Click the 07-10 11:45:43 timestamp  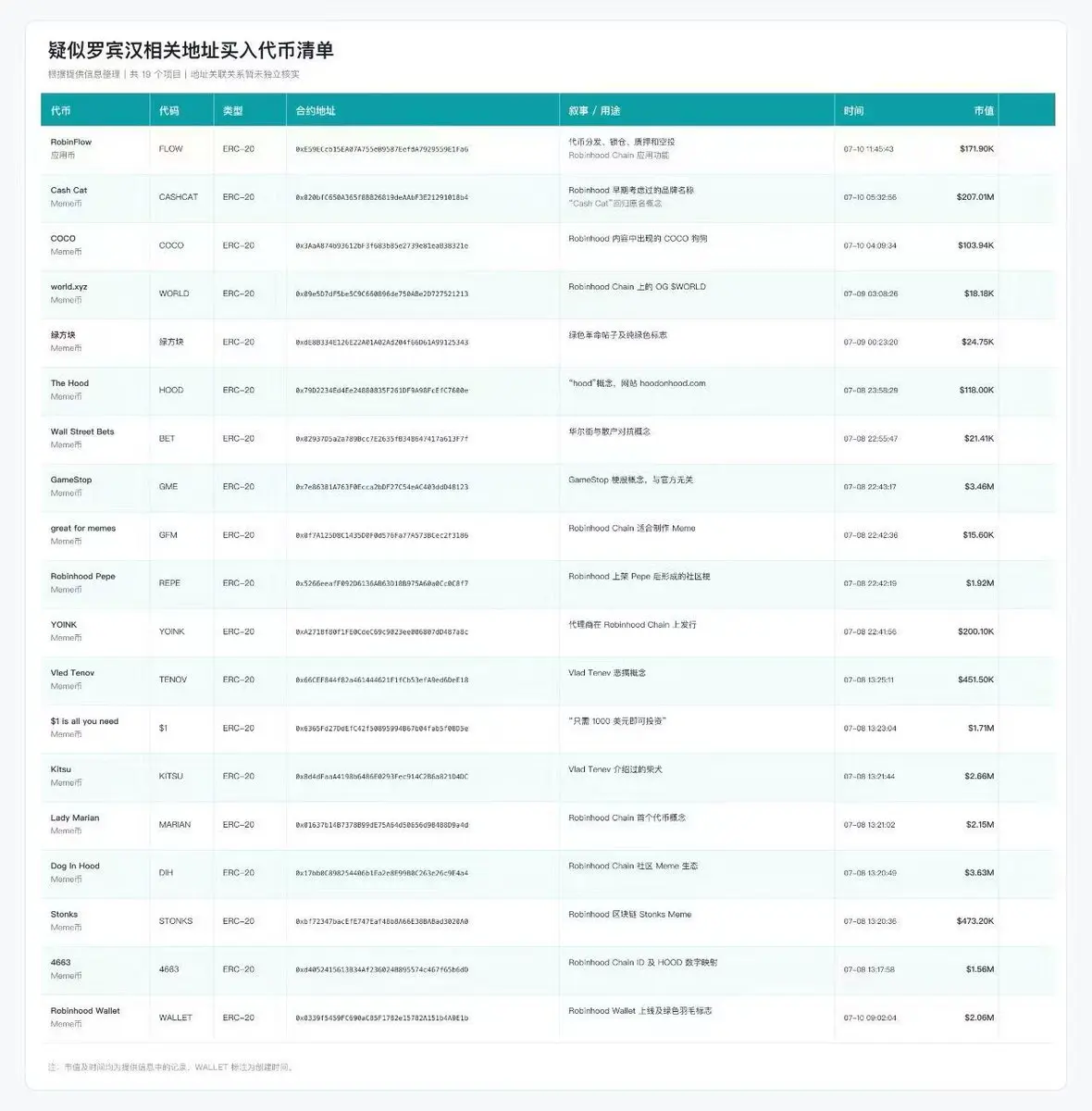869,149
